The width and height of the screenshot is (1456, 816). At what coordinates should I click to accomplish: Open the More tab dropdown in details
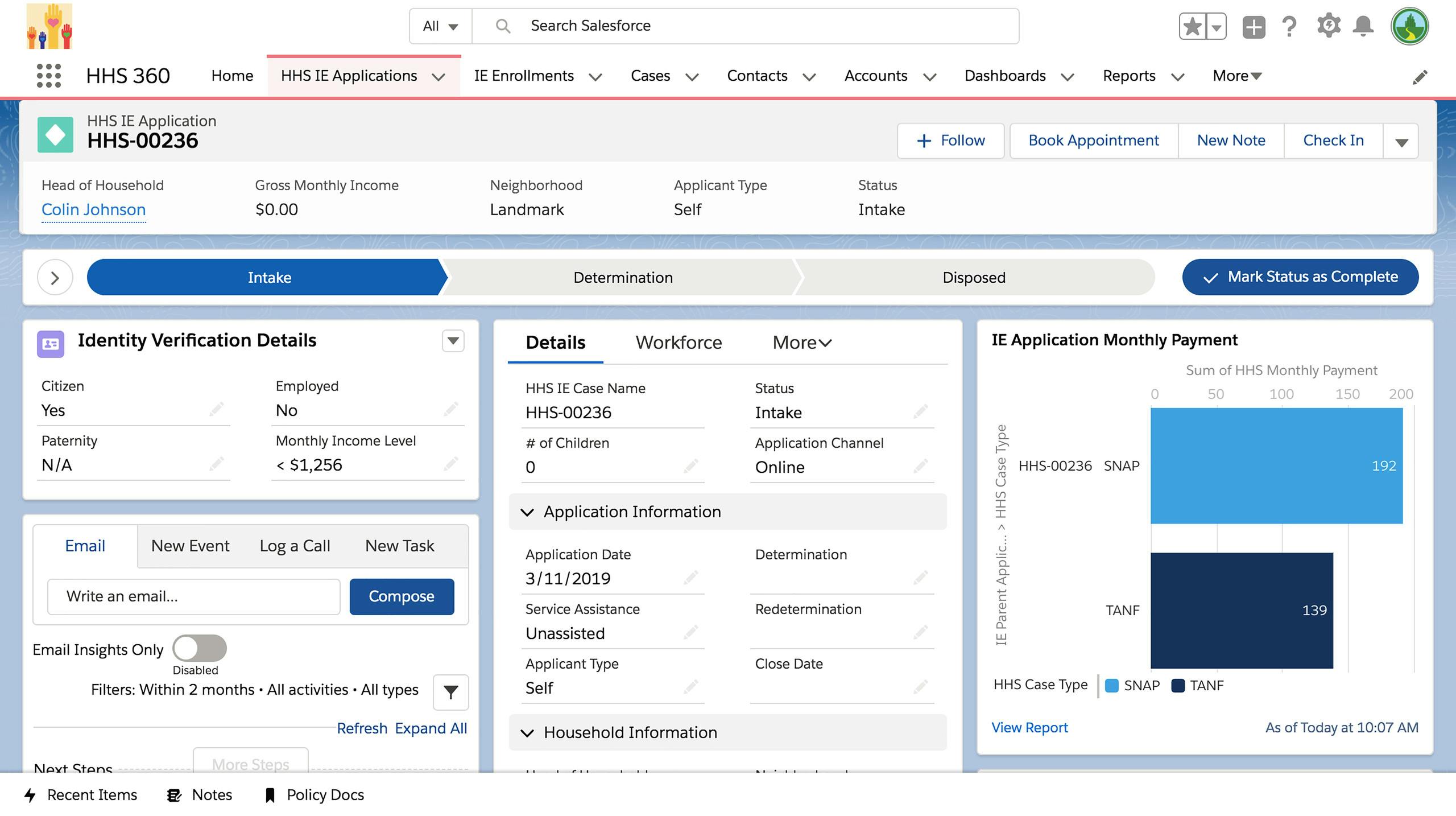click(x=802, y=343)
